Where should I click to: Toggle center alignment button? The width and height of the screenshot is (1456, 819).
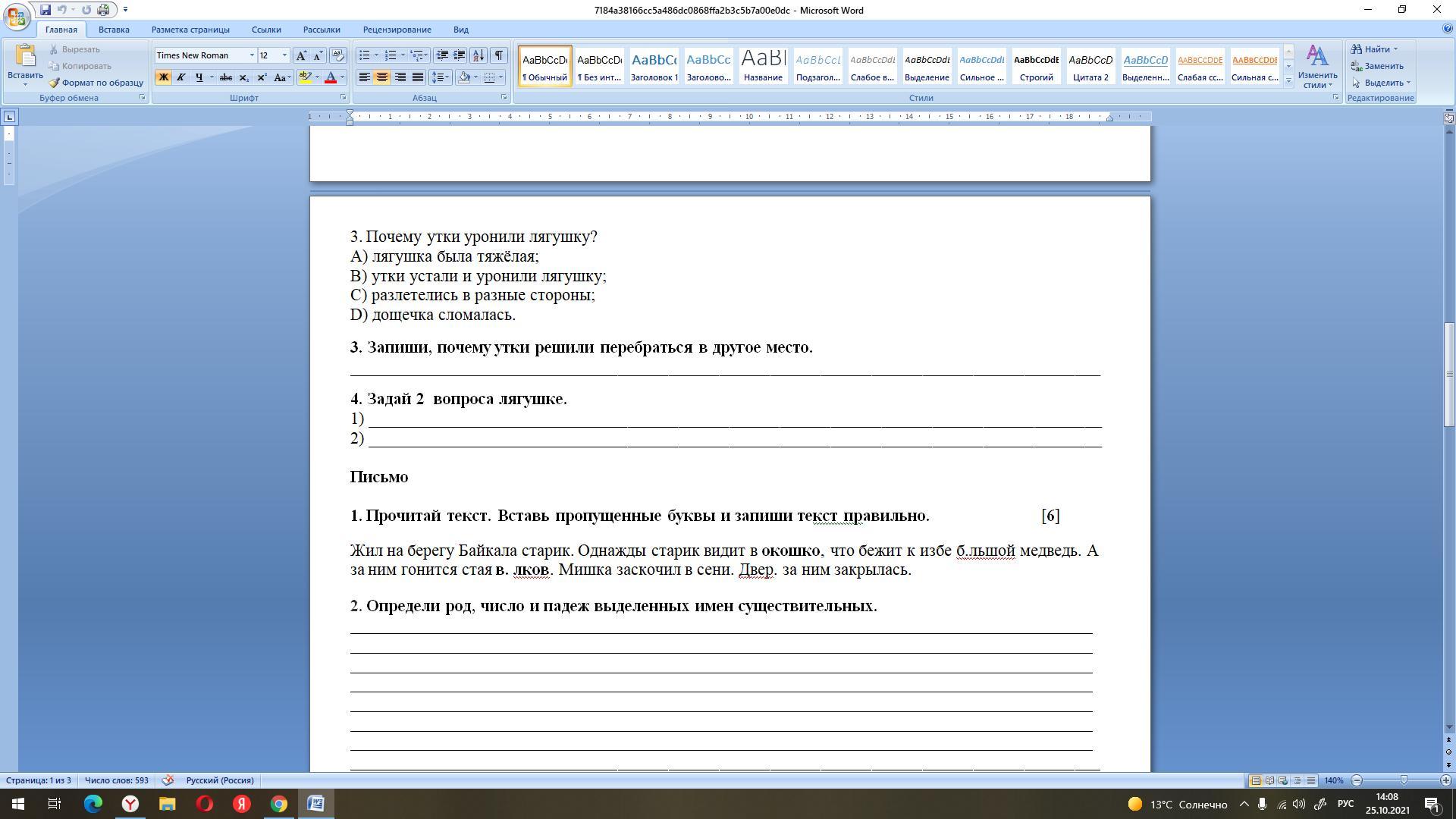click(382, 77)
